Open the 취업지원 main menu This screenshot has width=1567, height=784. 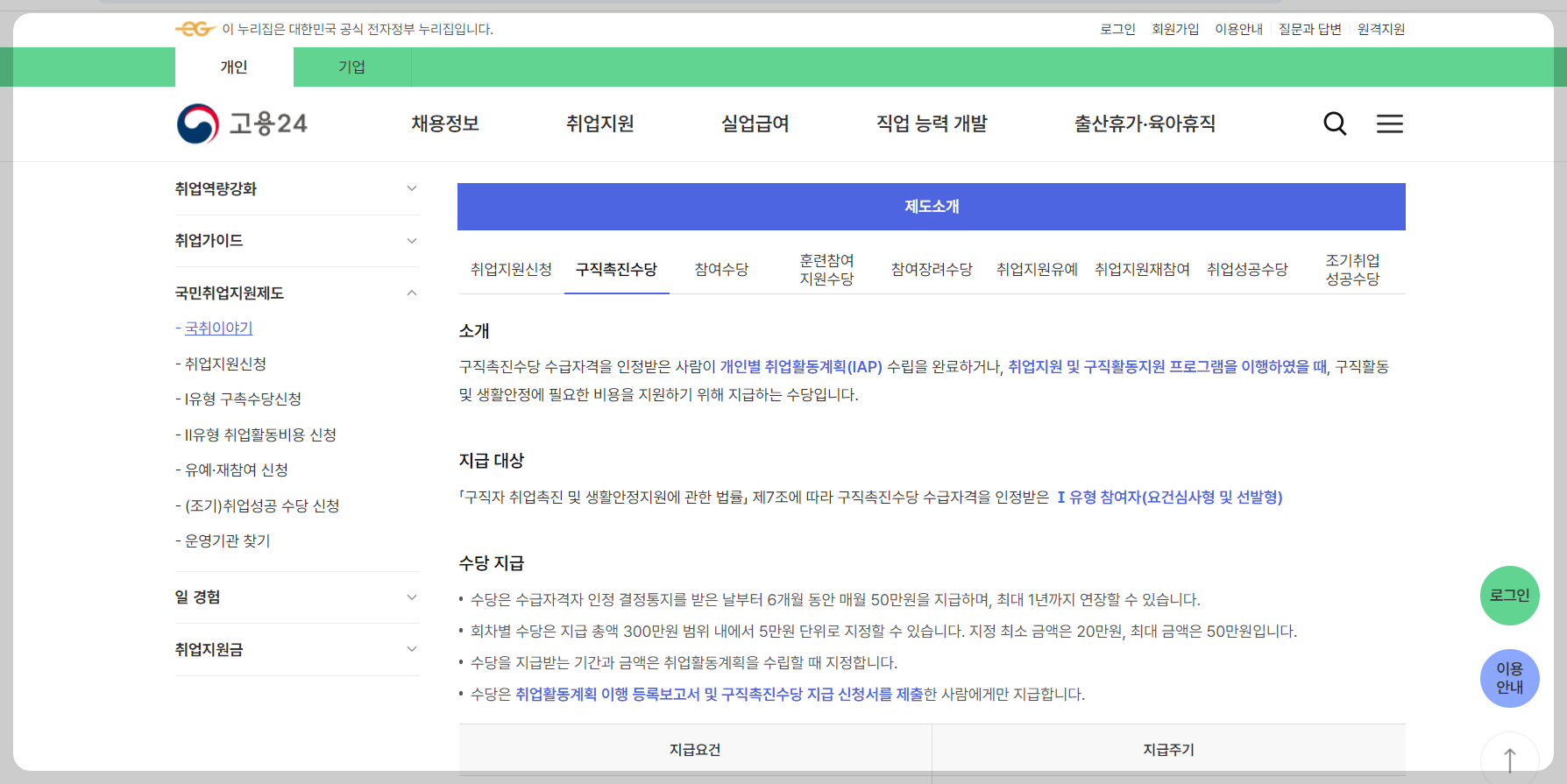tap(600, 124)
